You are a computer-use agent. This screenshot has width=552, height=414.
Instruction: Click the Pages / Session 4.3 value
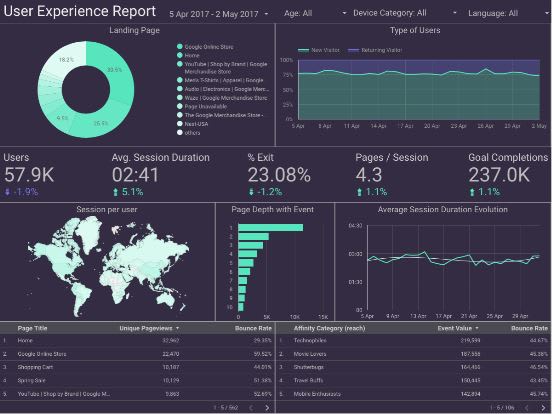369,175
